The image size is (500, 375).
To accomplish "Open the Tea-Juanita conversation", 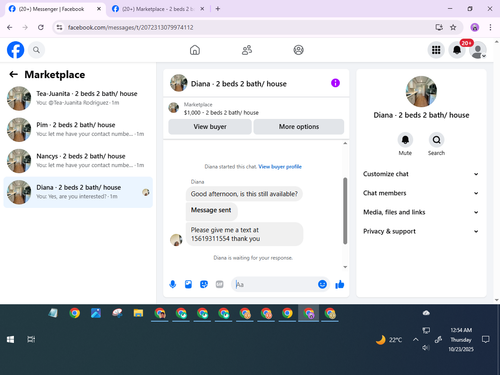I will click(x=78, y=98).
